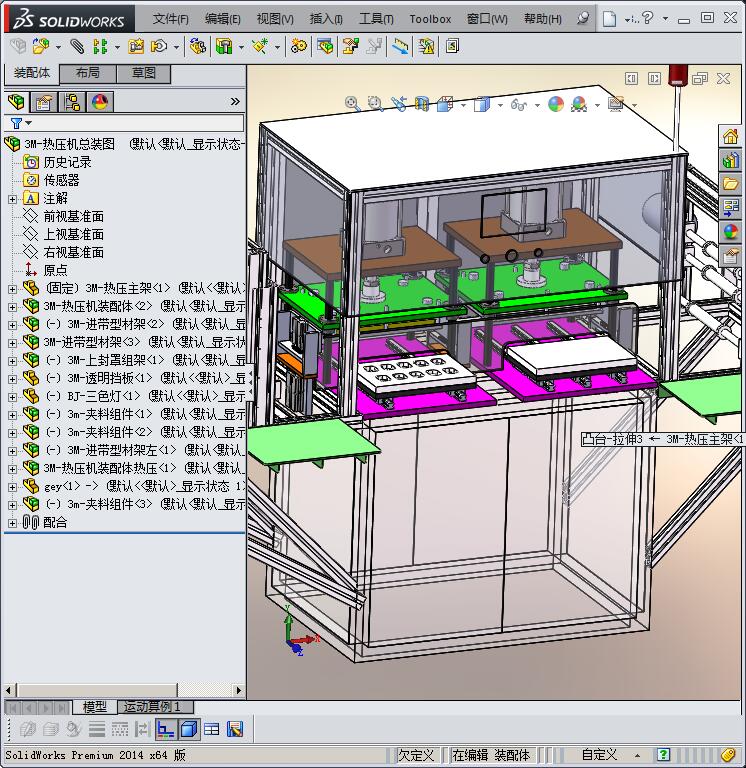The height and width of the screenshot is (768, 746).
Task: Click Zoom to Fit in viewport toolbar
Action: pyautogui.click(x=352, y=103)
